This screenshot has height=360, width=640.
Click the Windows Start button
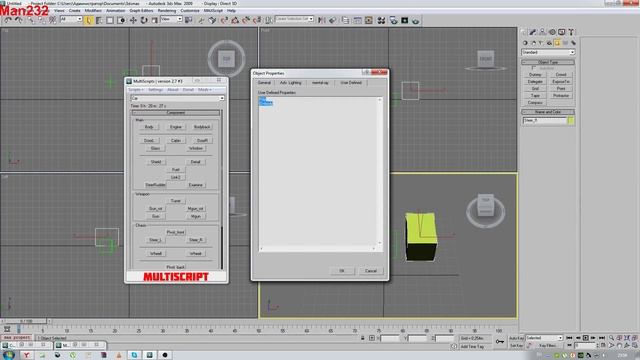9,355
